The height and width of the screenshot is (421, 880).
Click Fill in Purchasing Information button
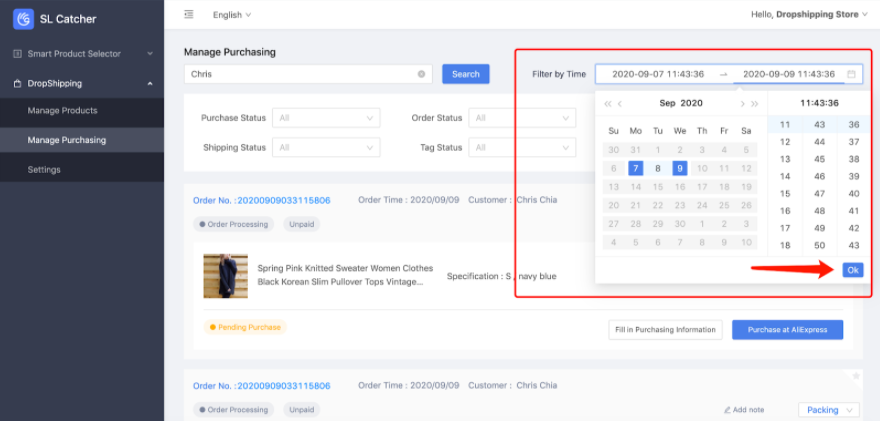(x=665, y=330)
